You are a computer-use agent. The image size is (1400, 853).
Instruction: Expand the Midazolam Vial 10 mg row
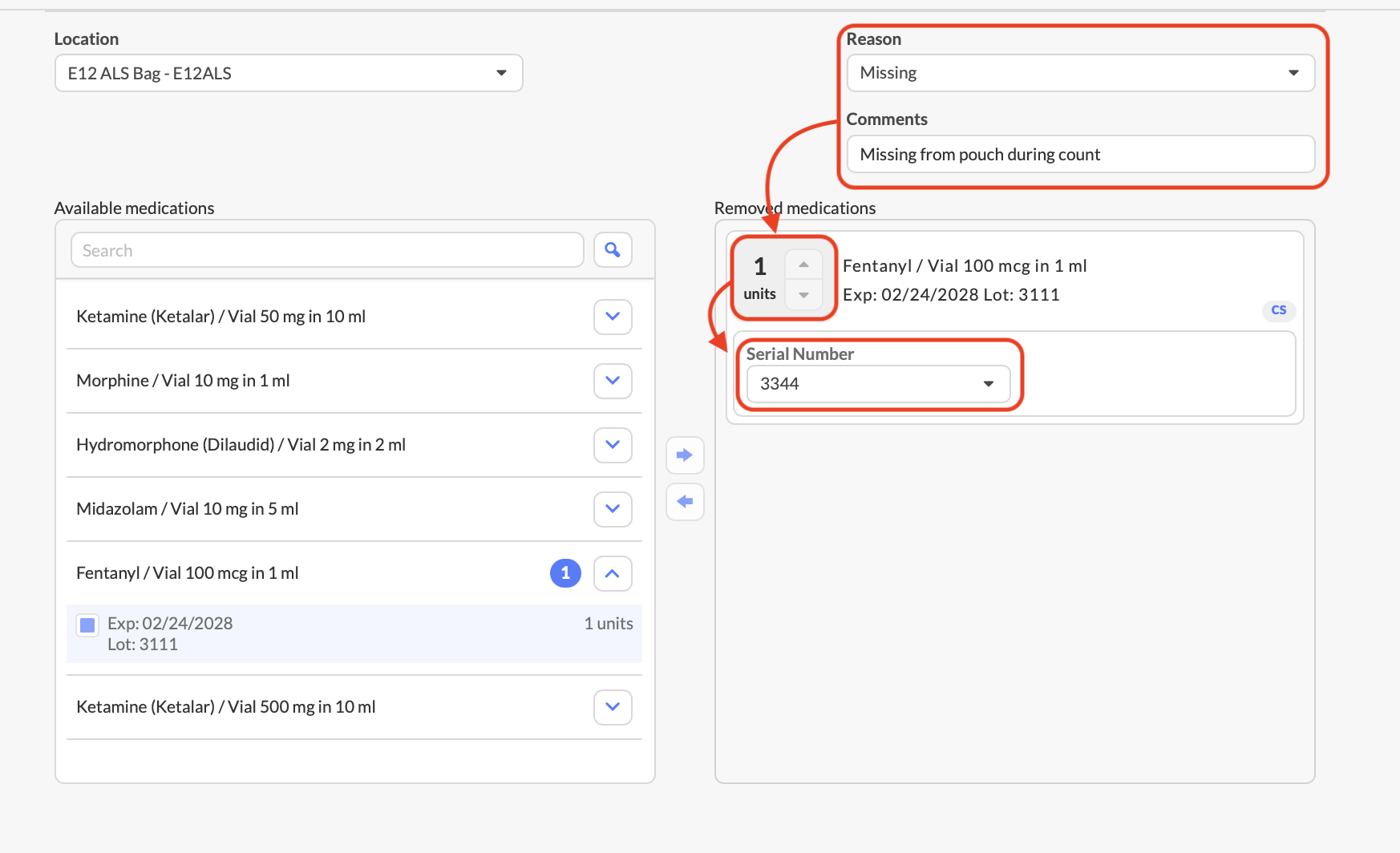tap(613, 509)
